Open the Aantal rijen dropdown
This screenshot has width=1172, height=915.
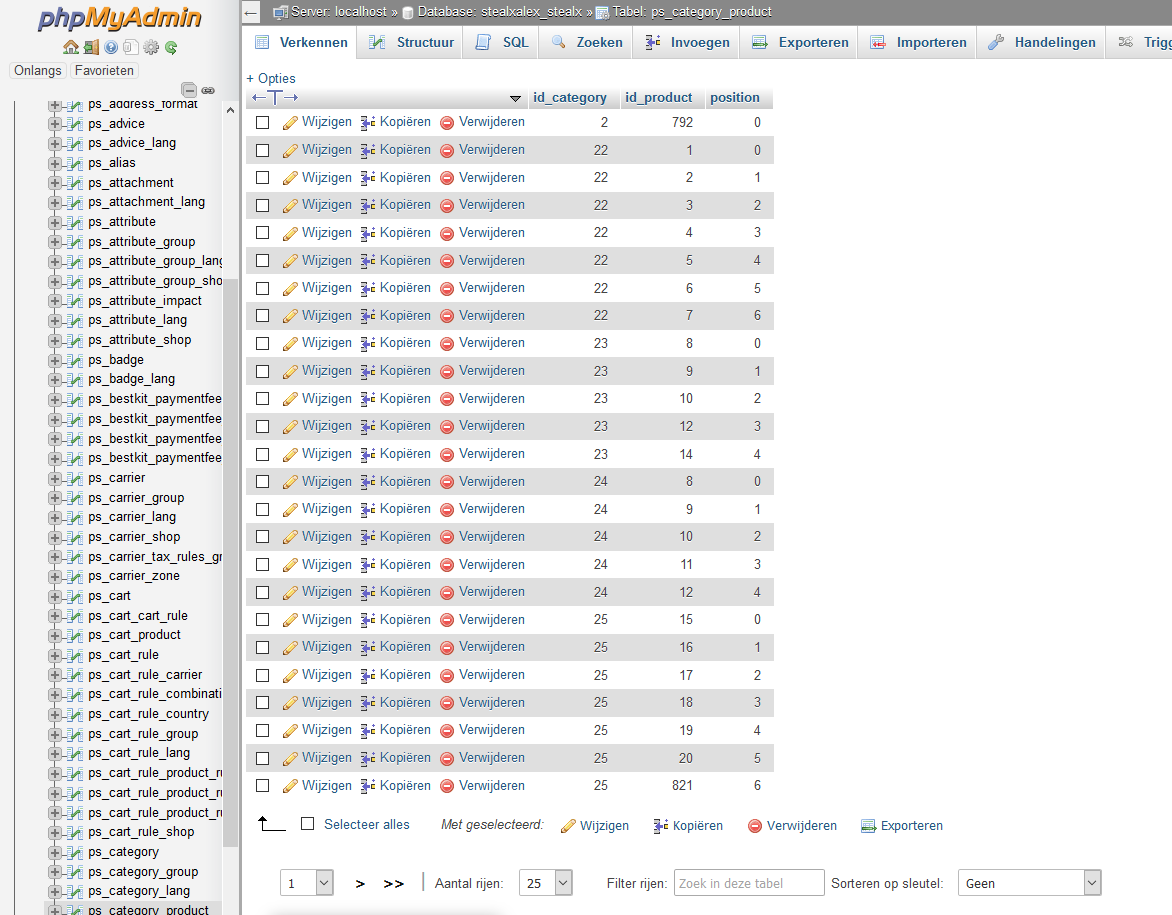(x=546, y=883)
